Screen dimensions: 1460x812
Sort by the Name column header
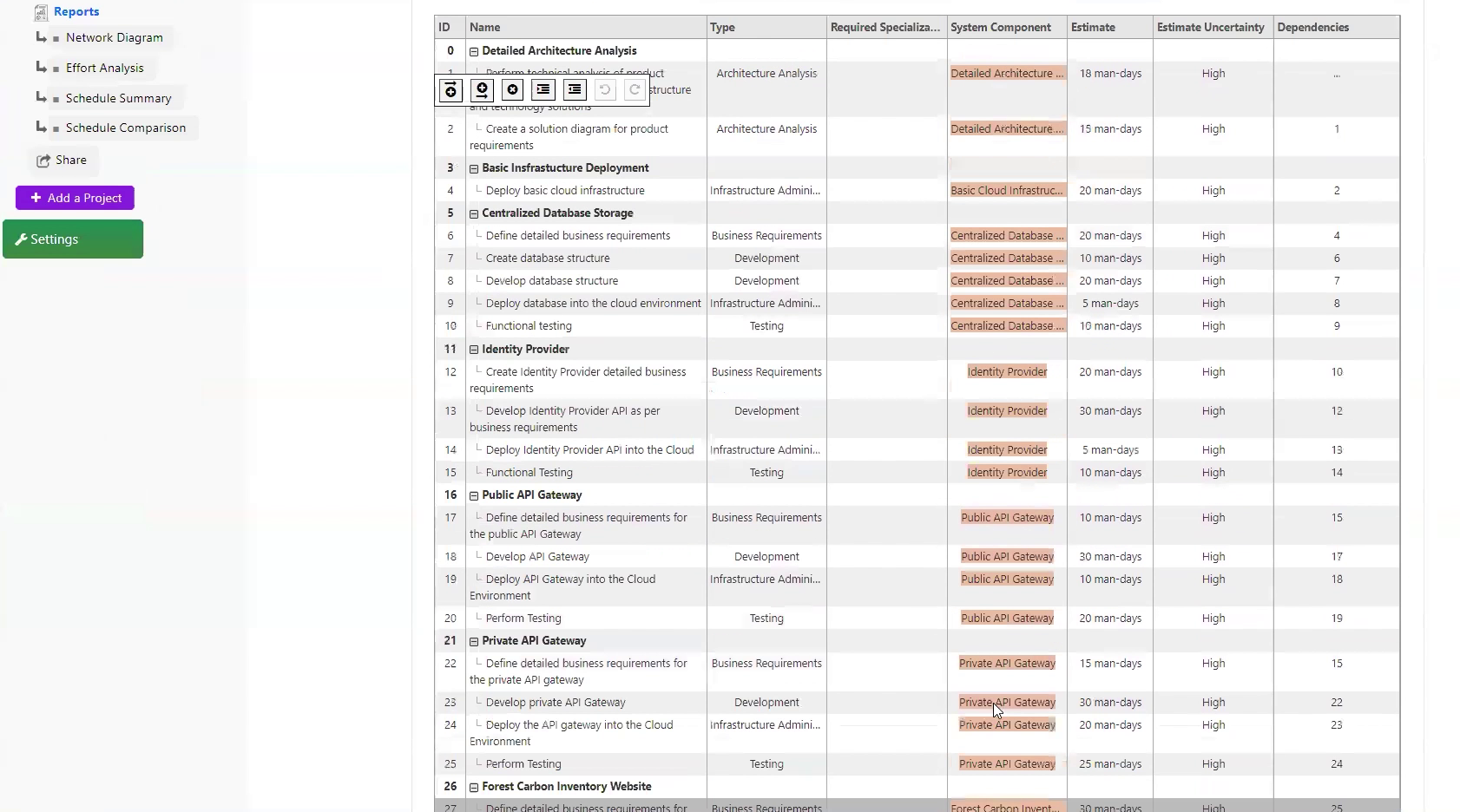(586, 27)
